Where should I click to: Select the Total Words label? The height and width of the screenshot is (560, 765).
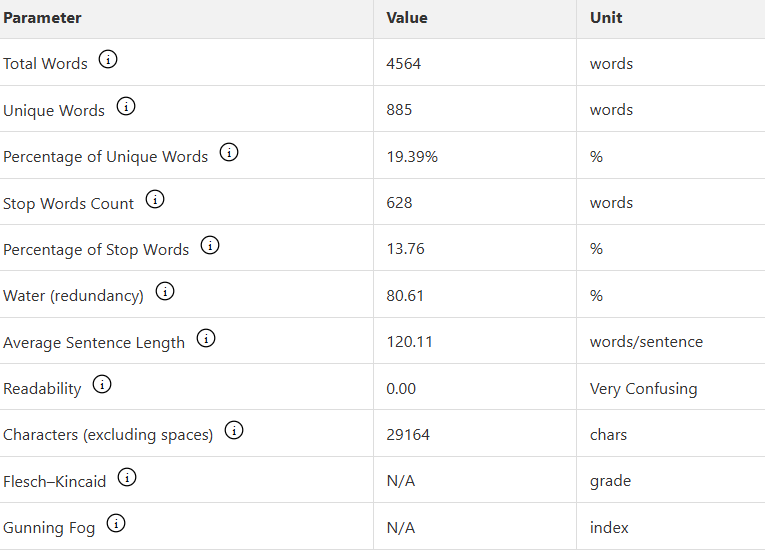click(45, 64)
